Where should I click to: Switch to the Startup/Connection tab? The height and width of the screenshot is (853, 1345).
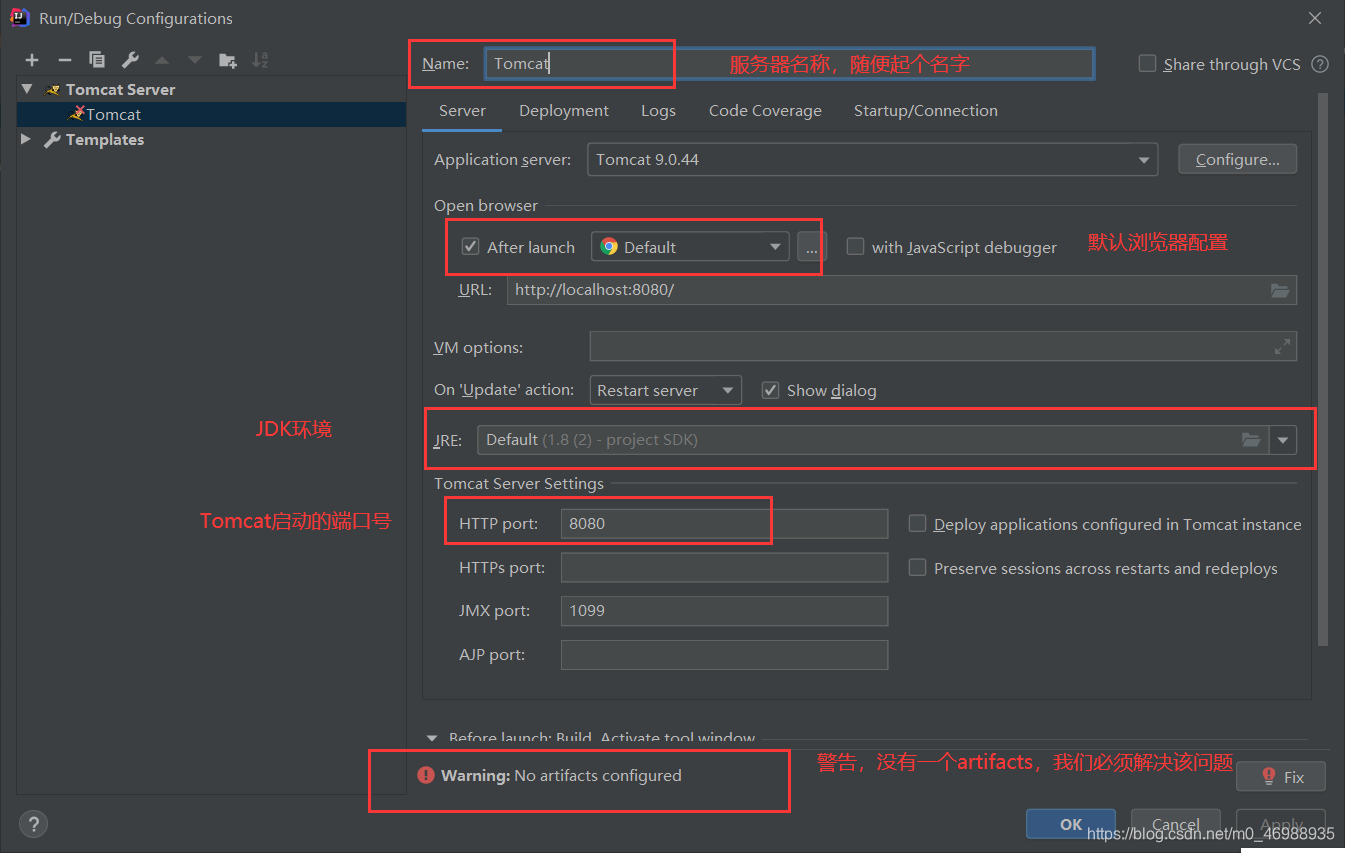point(925,111)
